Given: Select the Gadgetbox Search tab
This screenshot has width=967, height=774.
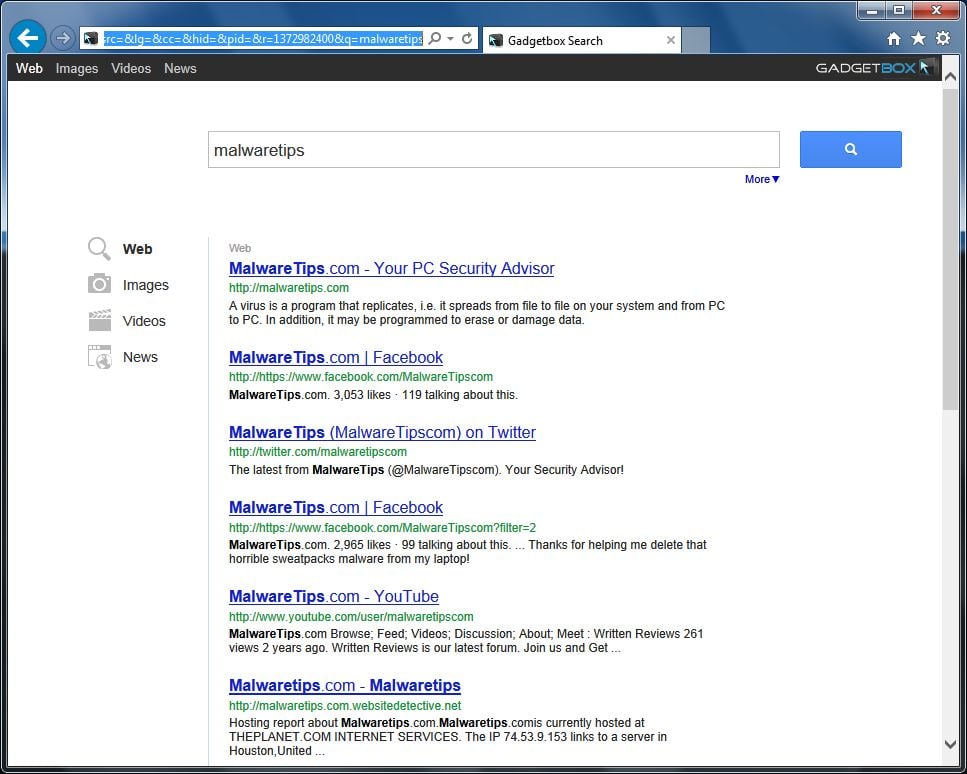Looking at the screenshot, I should pyautogui.click(x=581, y=40).
